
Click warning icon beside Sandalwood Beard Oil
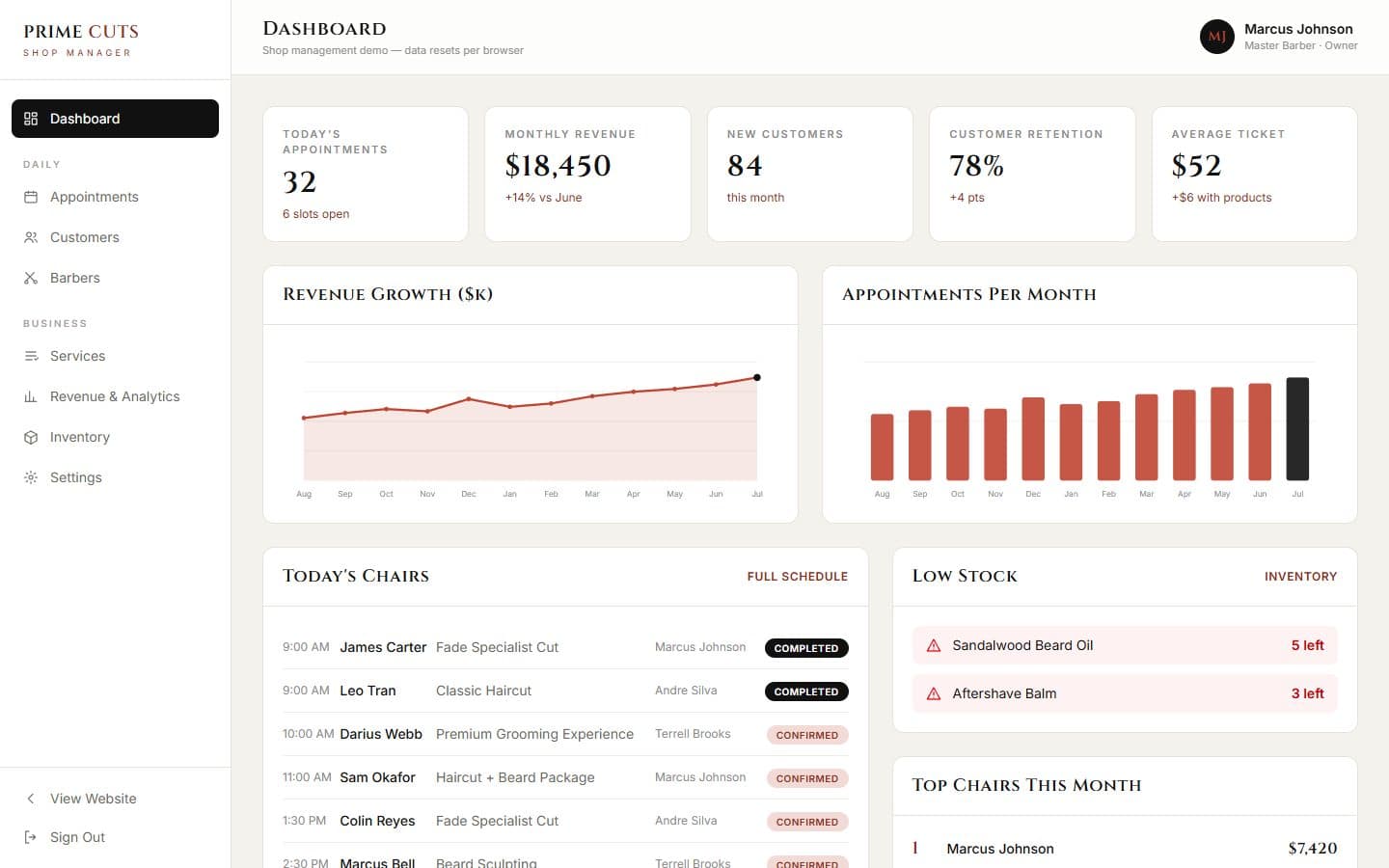click(x=934, y=646)
